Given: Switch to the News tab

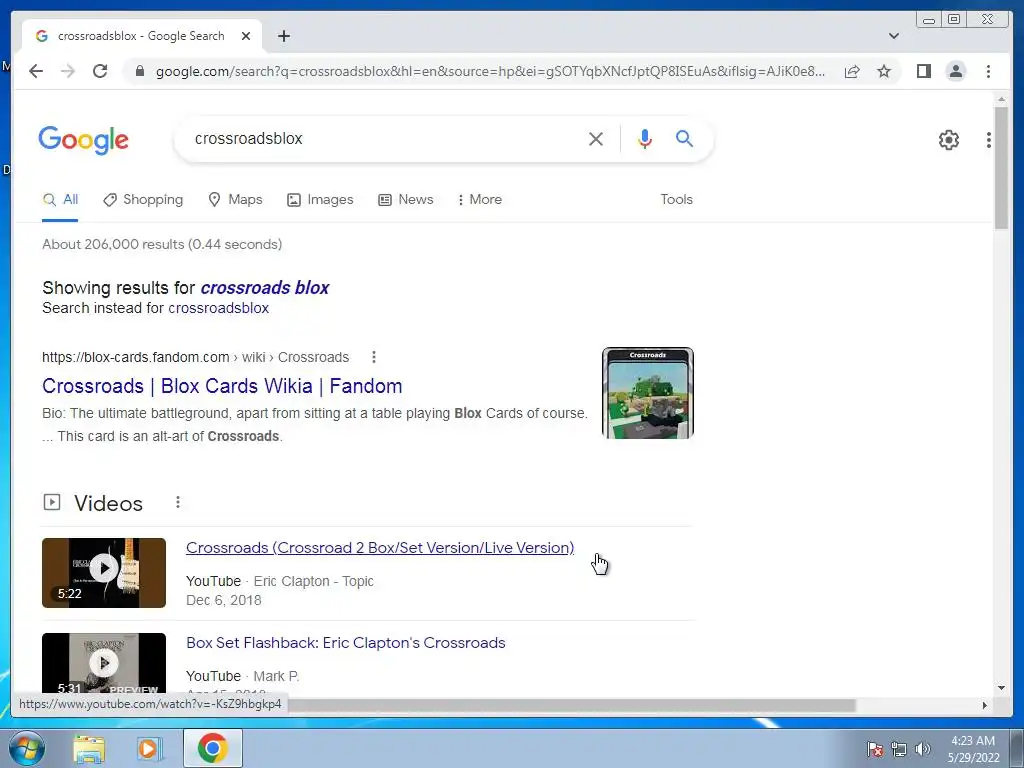Looking at the screenshot, I should tap(406, 199).
